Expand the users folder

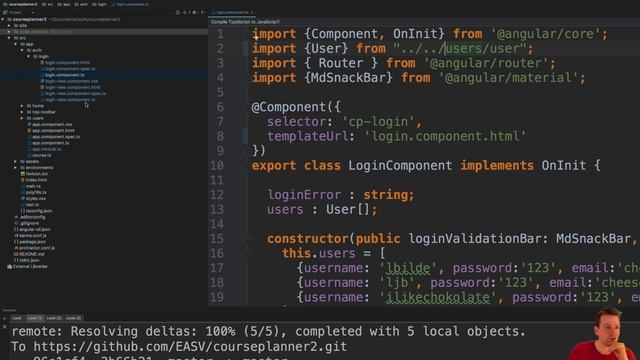pos(22,118)
